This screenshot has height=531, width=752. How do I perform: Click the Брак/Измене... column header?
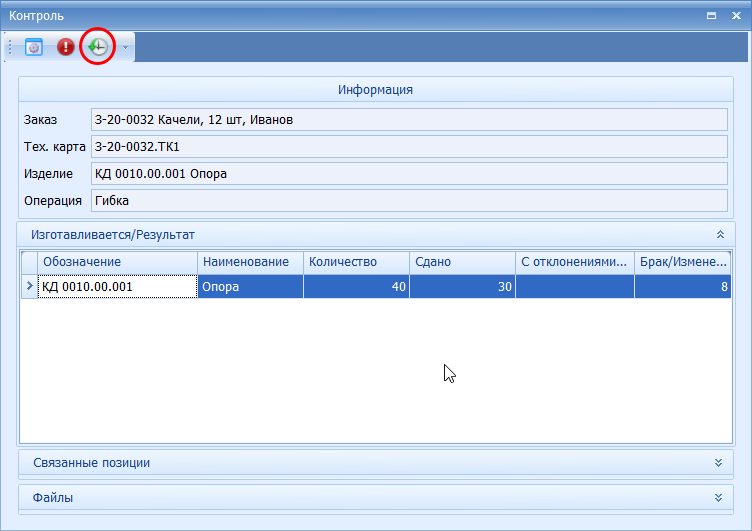pyautogui.click(x=682, y=262)
